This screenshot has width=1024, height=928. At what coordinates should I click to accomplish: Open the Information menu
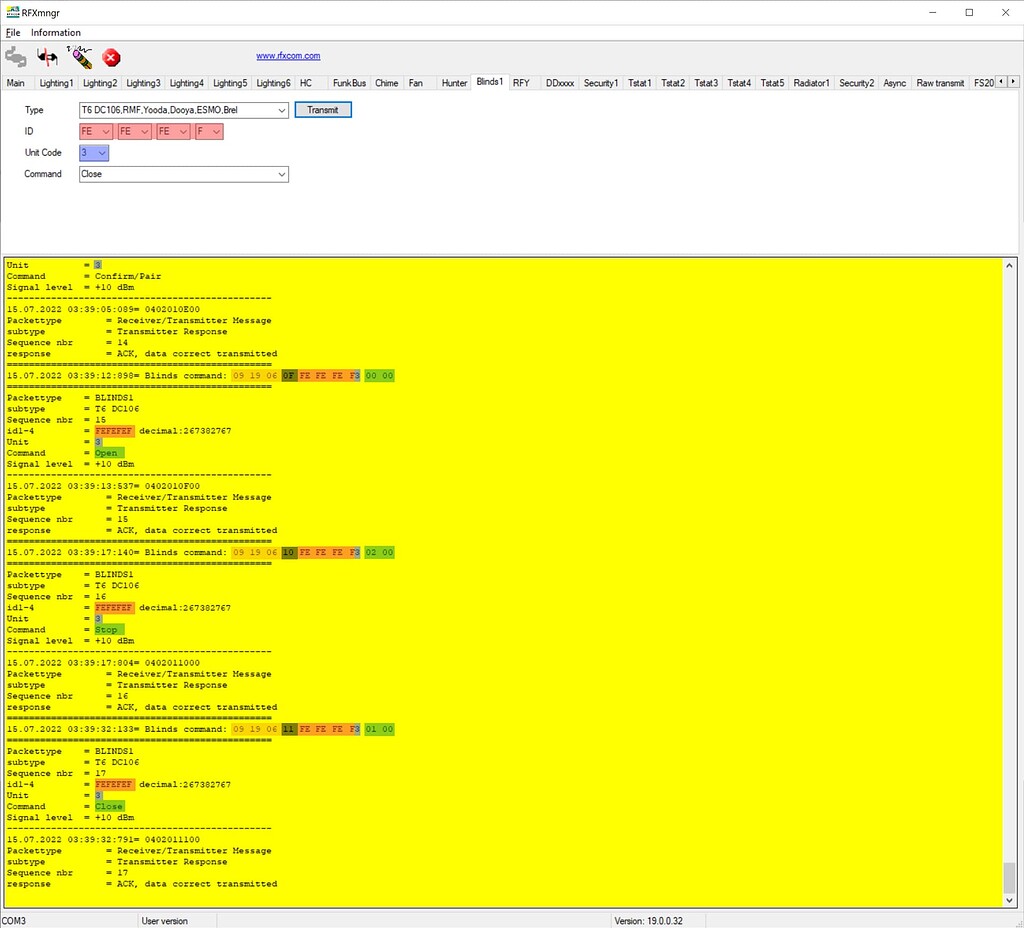(x=55, y=32)
